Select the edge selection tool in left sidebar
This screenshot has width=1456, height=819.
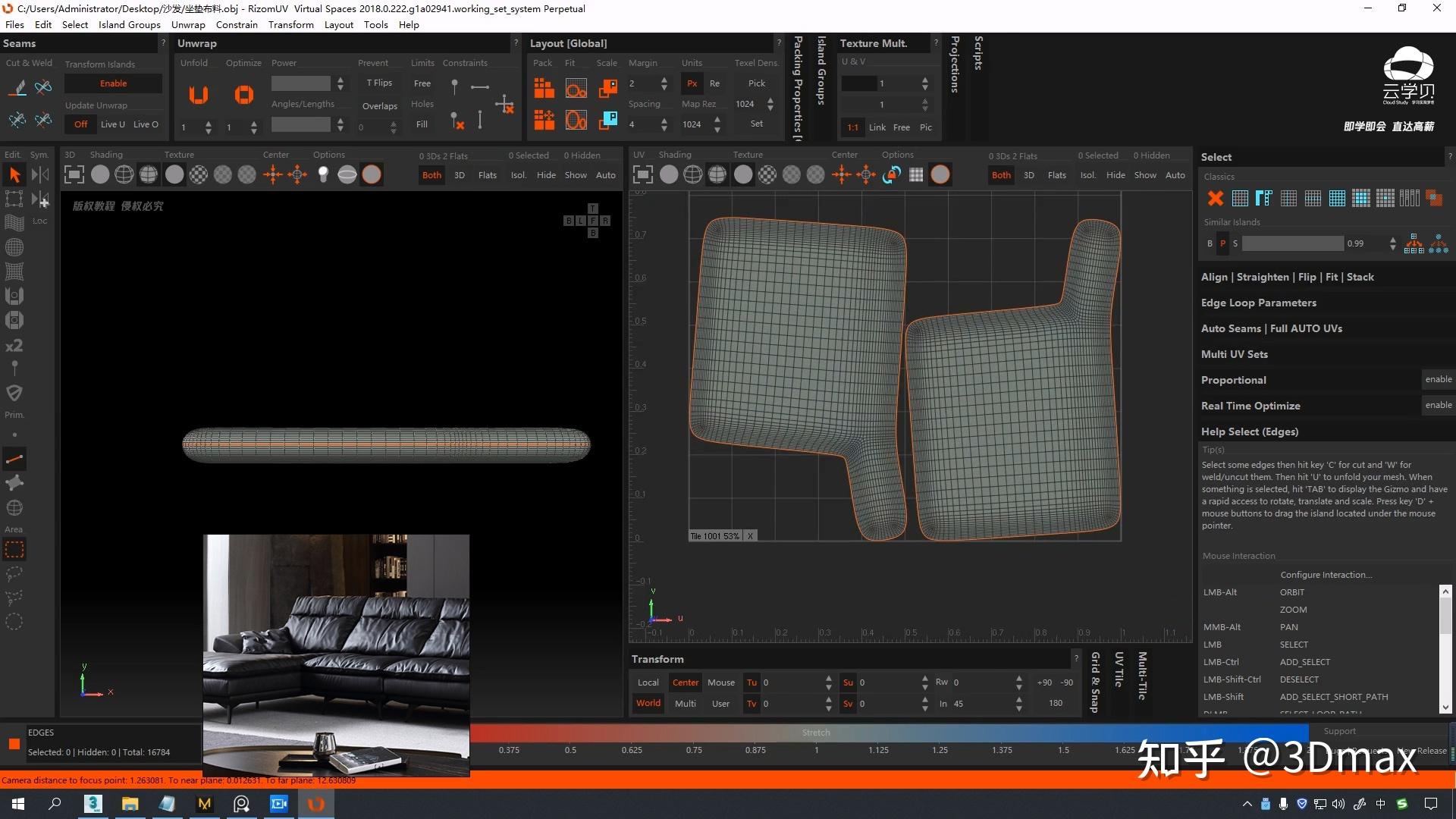coord(14,458)
